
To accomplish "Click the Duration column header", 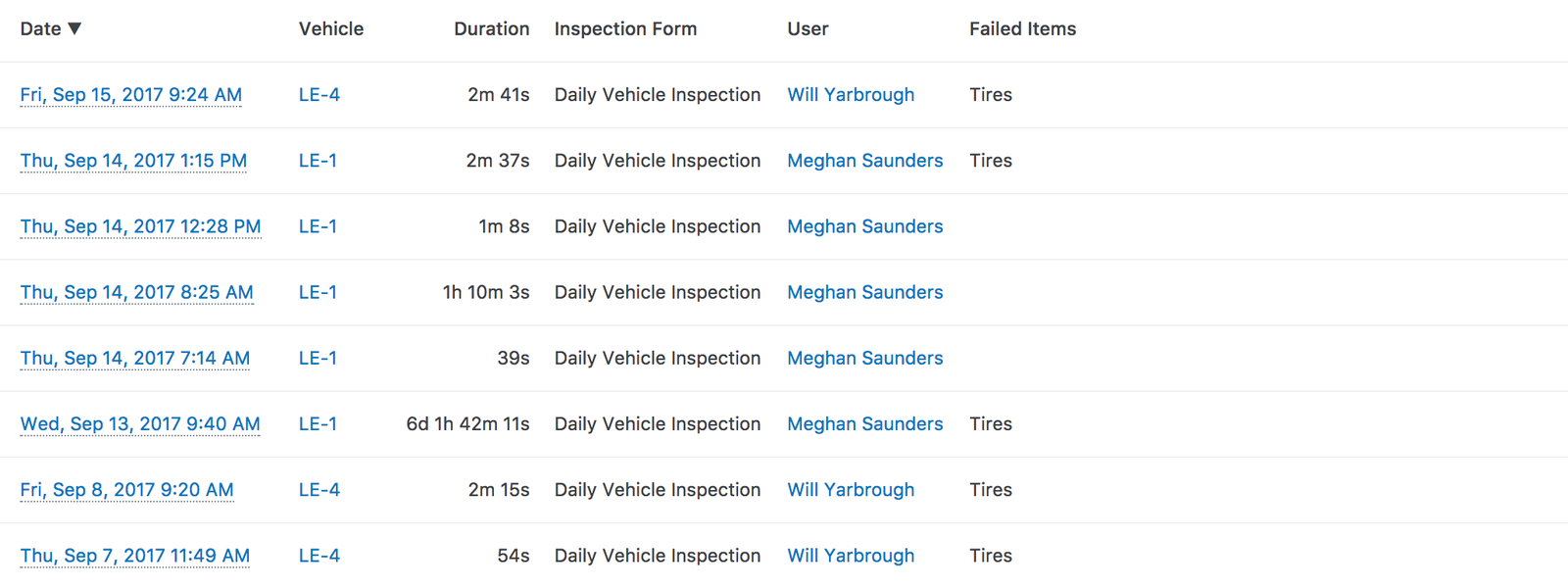I will point(491,29).
